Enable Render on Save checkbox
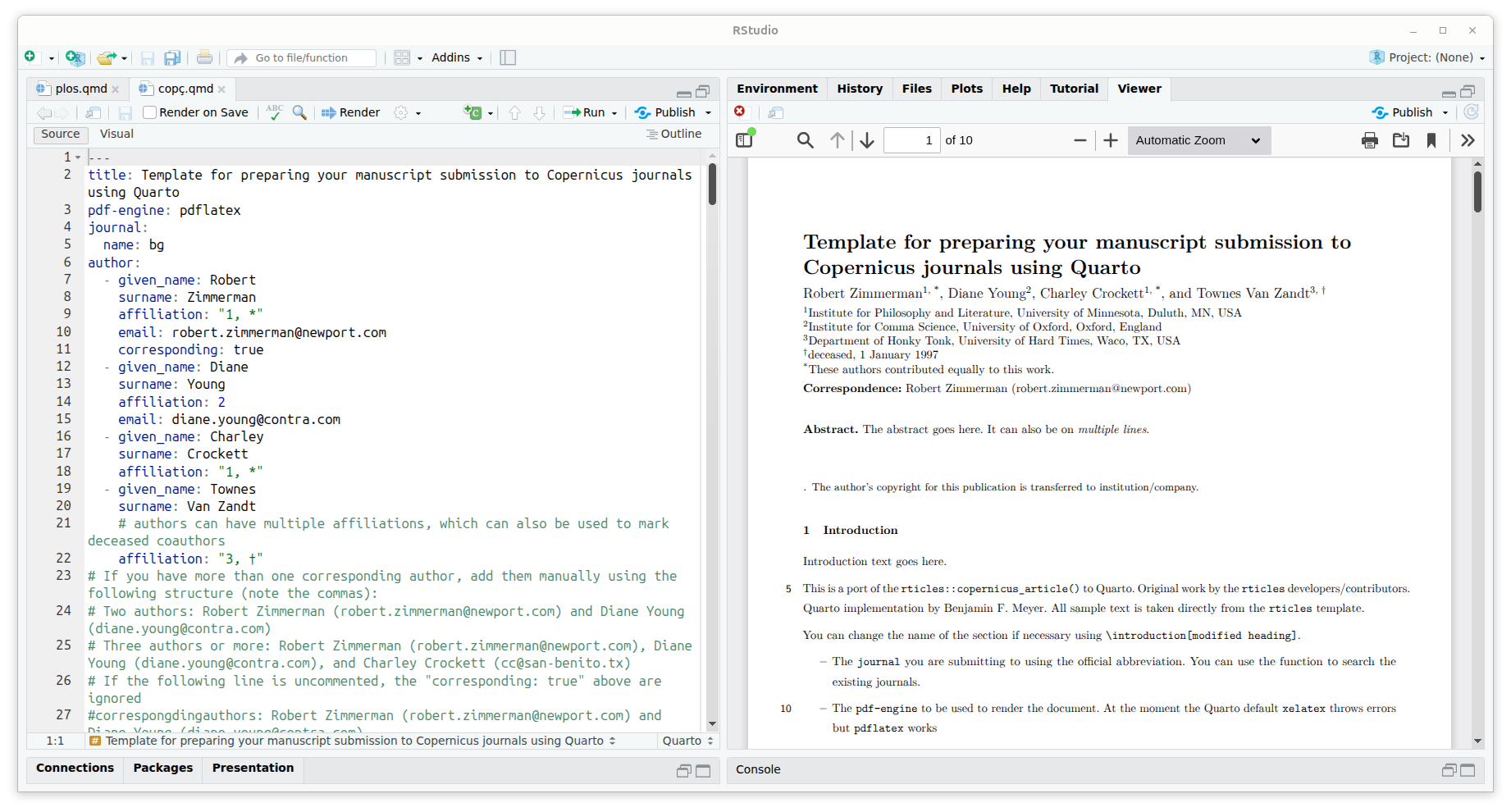This screenshot has height=812, width=1511. click(x=149, y=112)
